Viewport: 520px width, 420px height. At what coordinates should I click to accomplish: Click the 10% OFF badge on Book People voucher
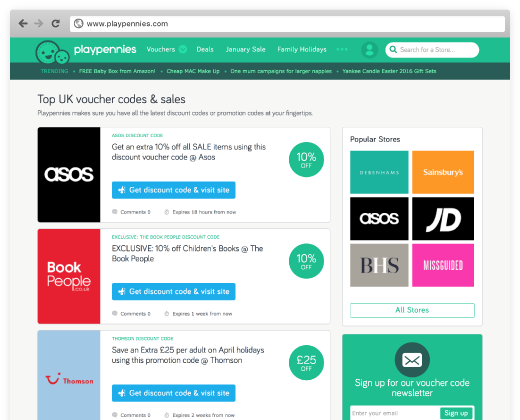(306, 261)
